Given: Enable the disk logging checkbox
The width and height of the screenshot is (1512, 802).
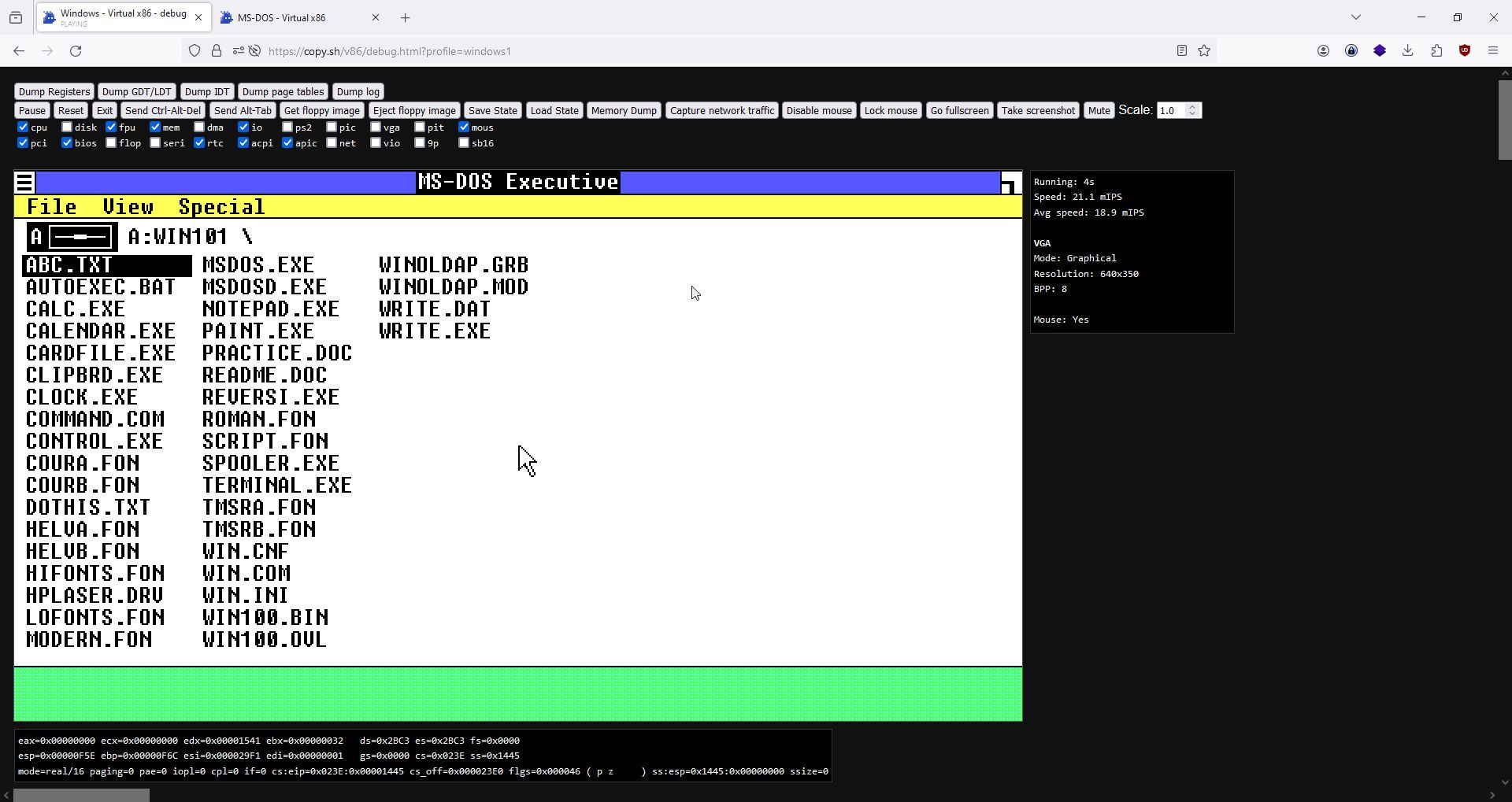Looking at the screenshot, I should coord(67,127).
